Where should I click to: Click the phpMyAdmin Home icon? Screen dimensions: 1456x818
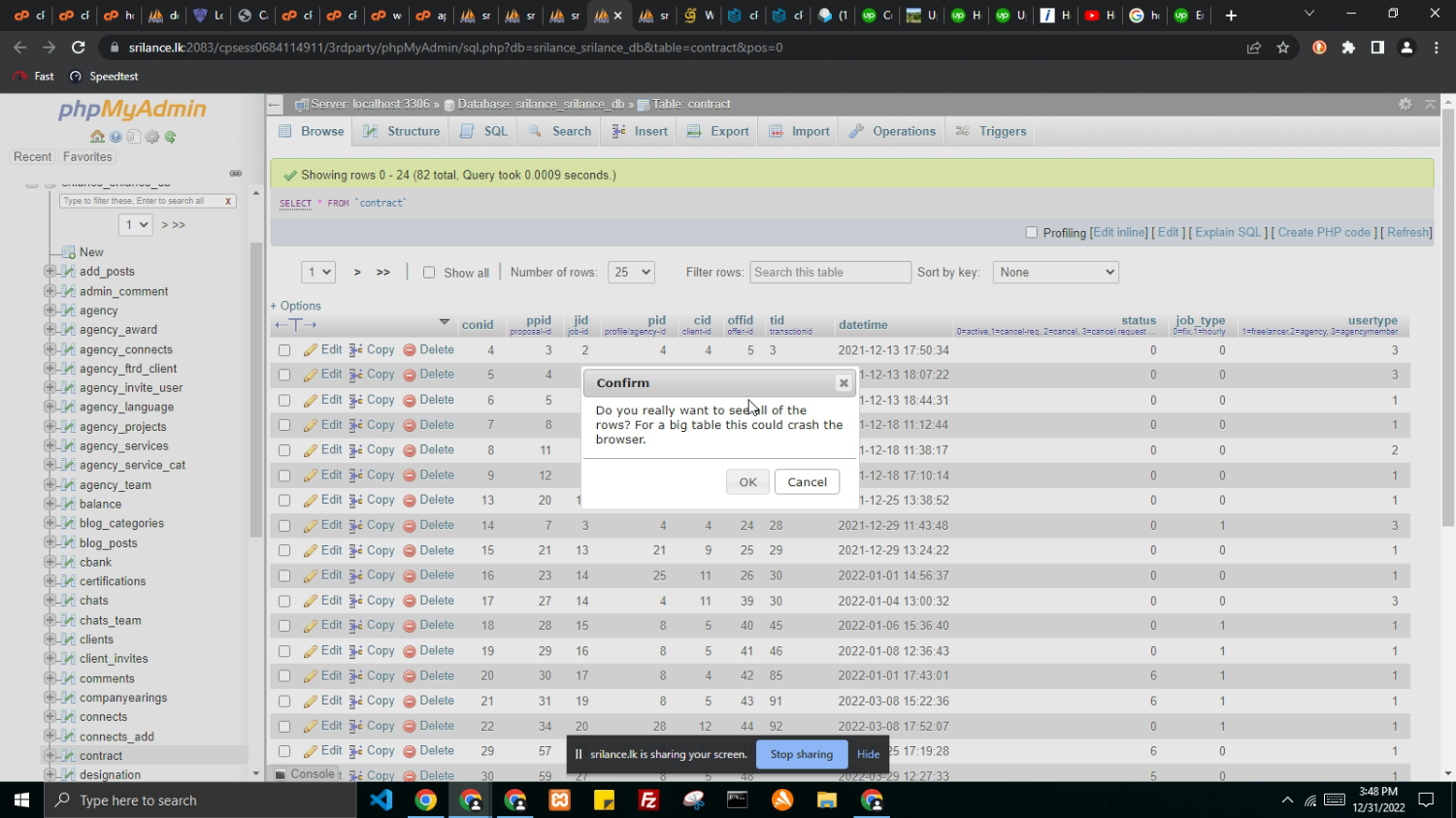pos(97,137)
